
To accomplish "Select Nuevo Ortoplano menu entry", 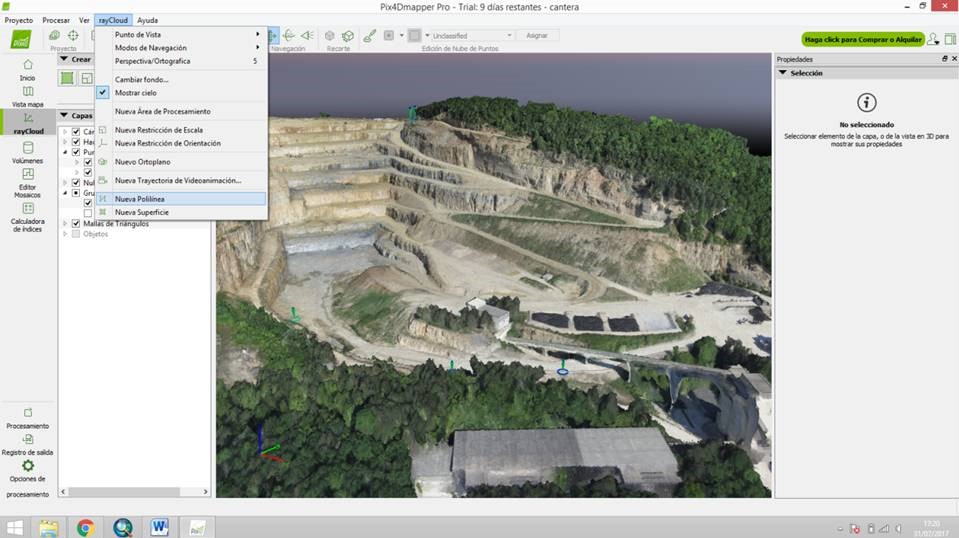I will click(x=182, y=162).
